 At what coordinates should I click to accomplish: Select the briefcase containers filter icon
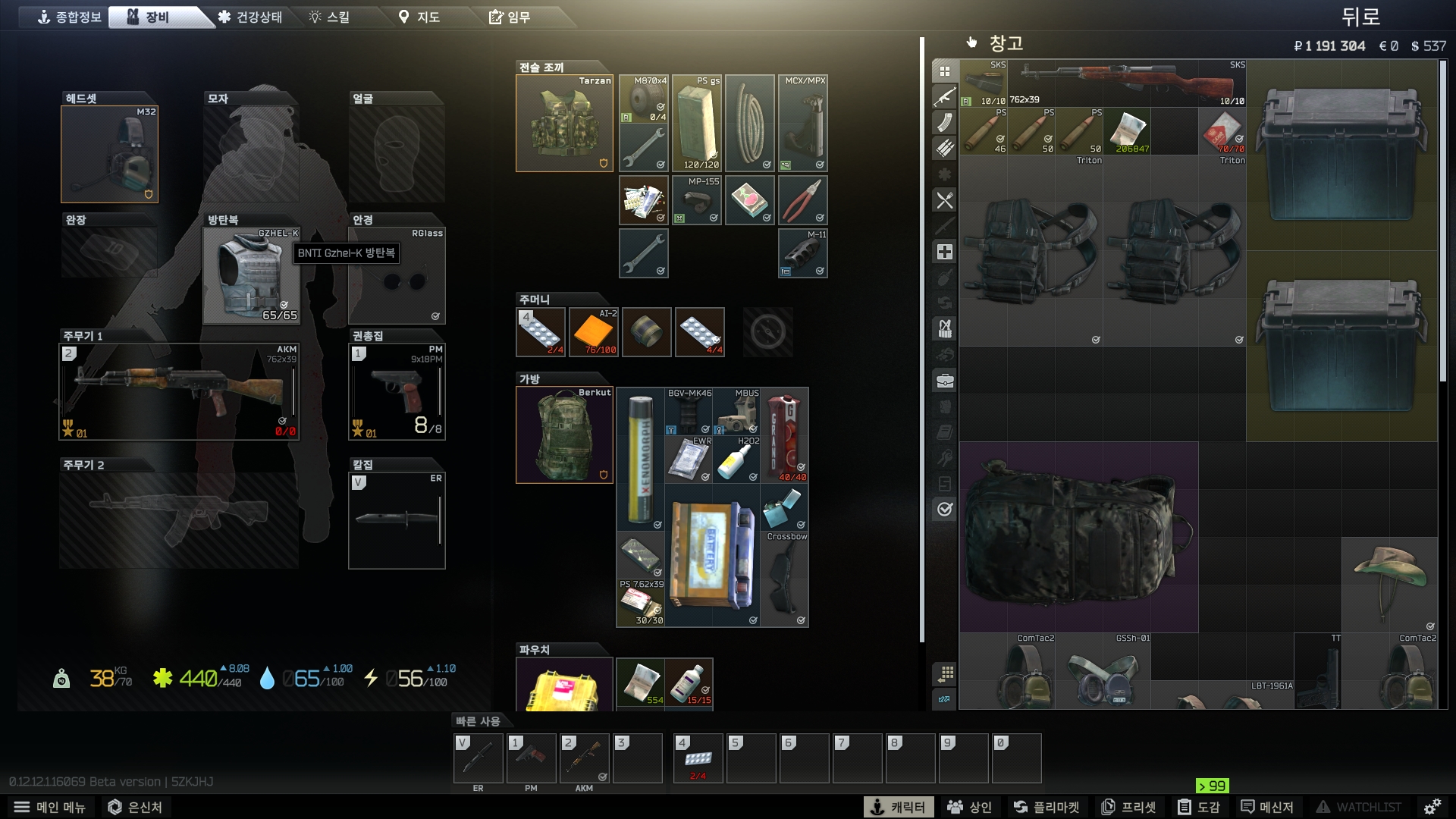tap(944, 381)
